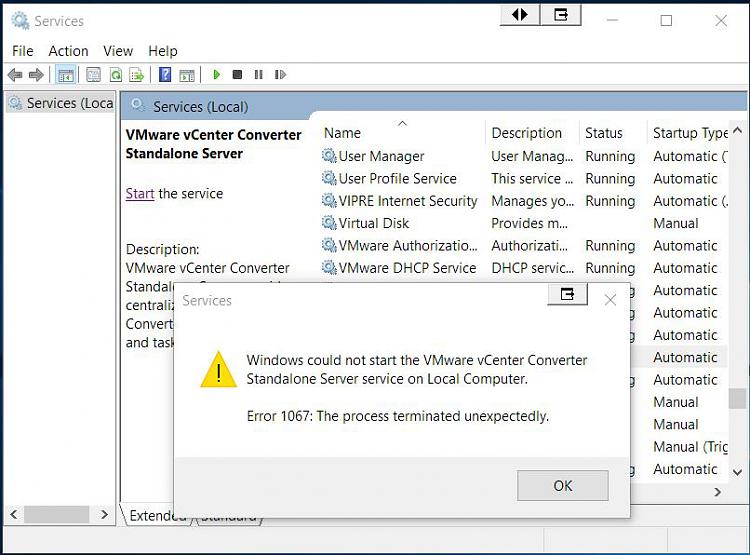Click the Services (Local) pane header
Viewport: 750px width, 555px height.
(433, 106)
